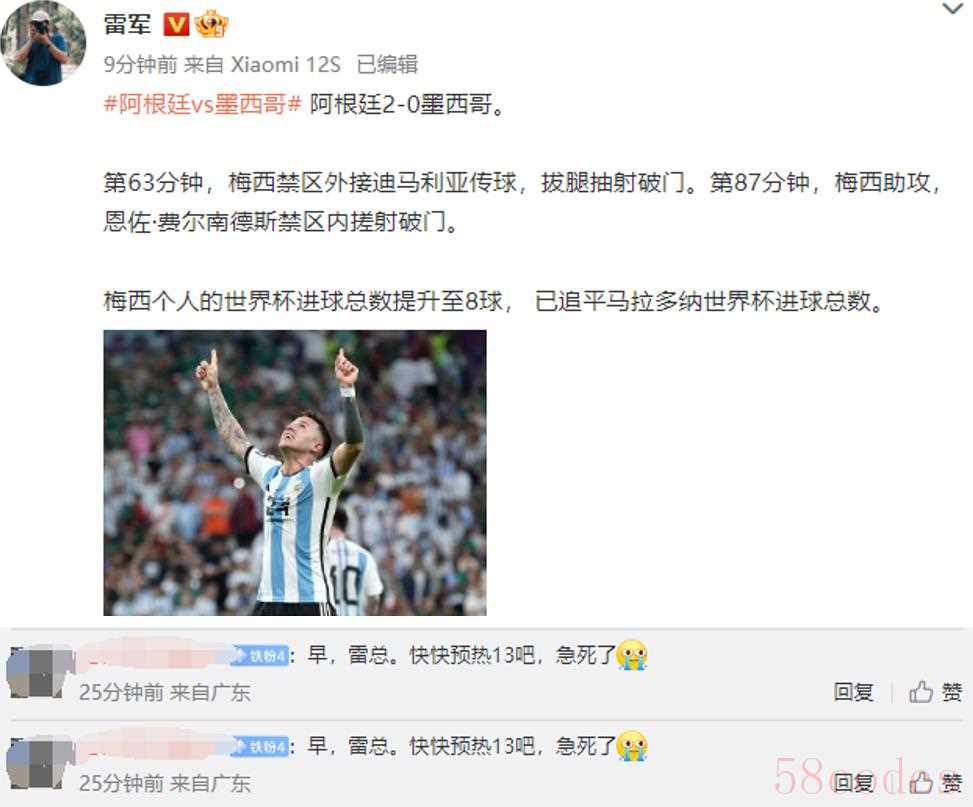Click crying emoji in first comment
Viewport: 973px width, 807px height.
tap(632, 655)
